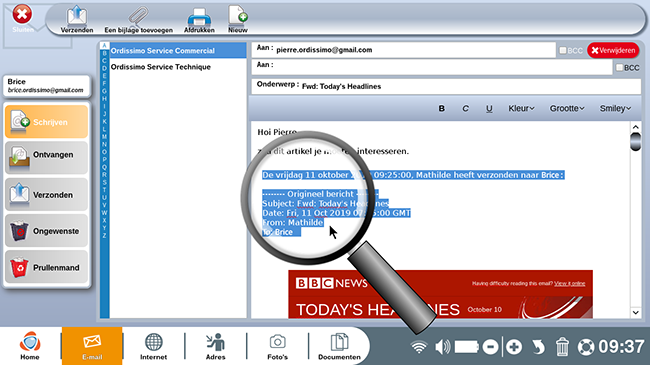Open the Smiley dropdown

pyautogui.click(x=615, y=108)
